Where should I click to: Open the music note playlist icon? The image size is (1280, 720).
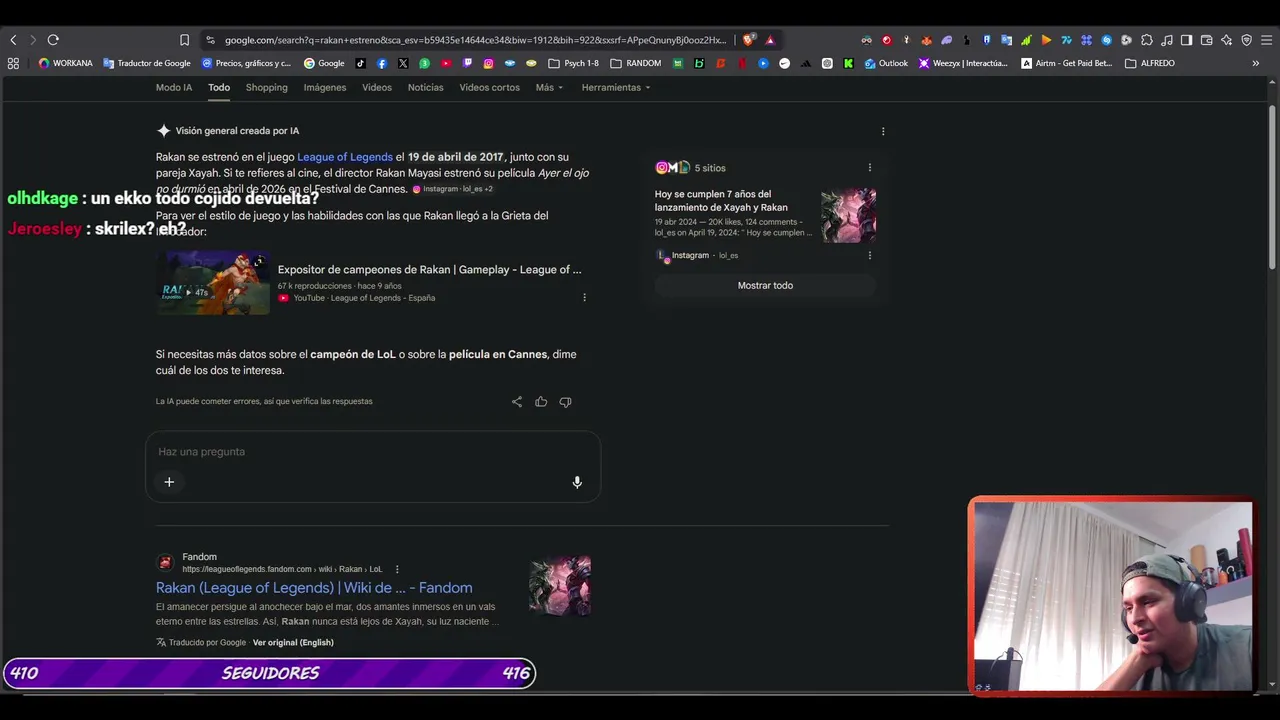pyautogui.click(x=1166, y=40)
